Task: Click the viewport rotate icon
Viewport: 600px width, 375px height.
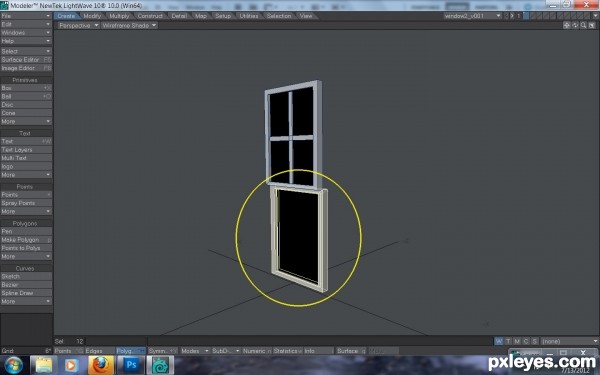Action: 575,25
